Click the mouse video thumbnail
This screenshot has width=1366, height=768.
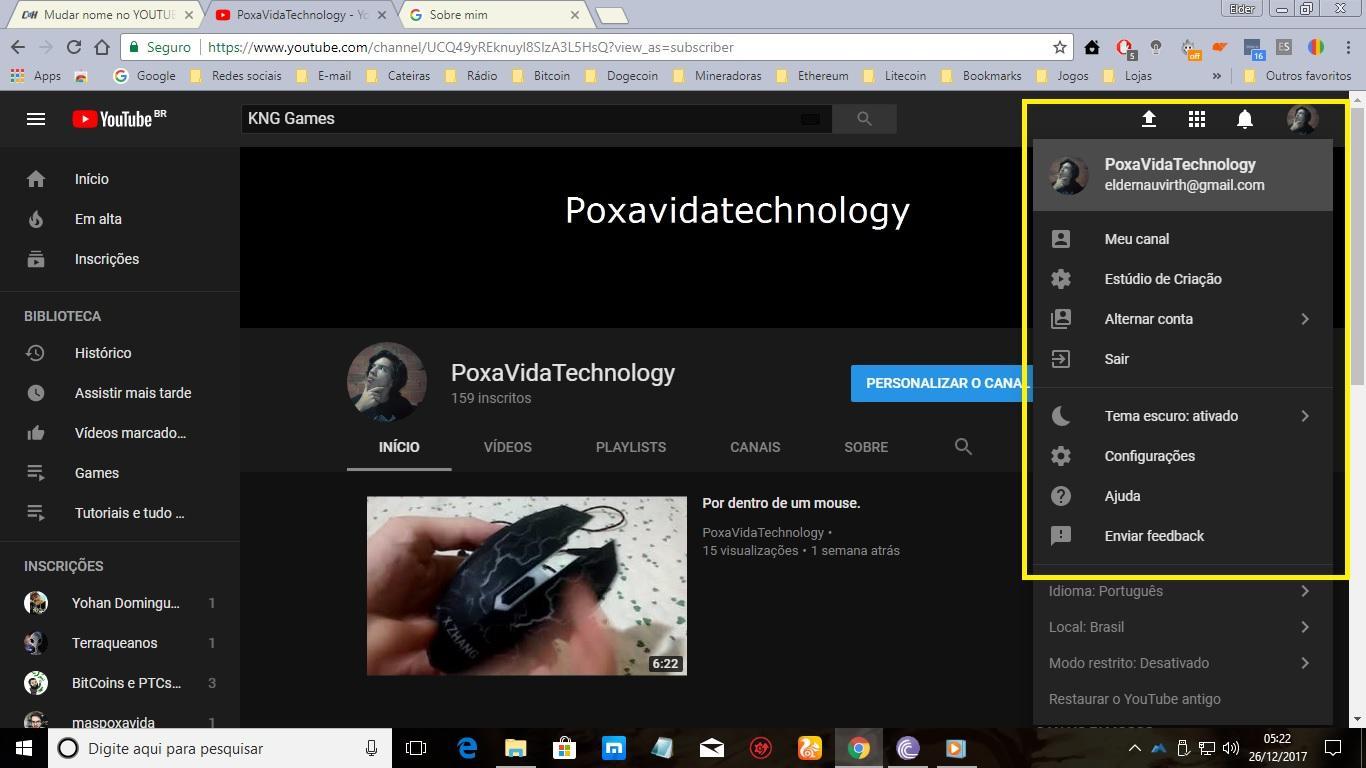pos(527,586)
